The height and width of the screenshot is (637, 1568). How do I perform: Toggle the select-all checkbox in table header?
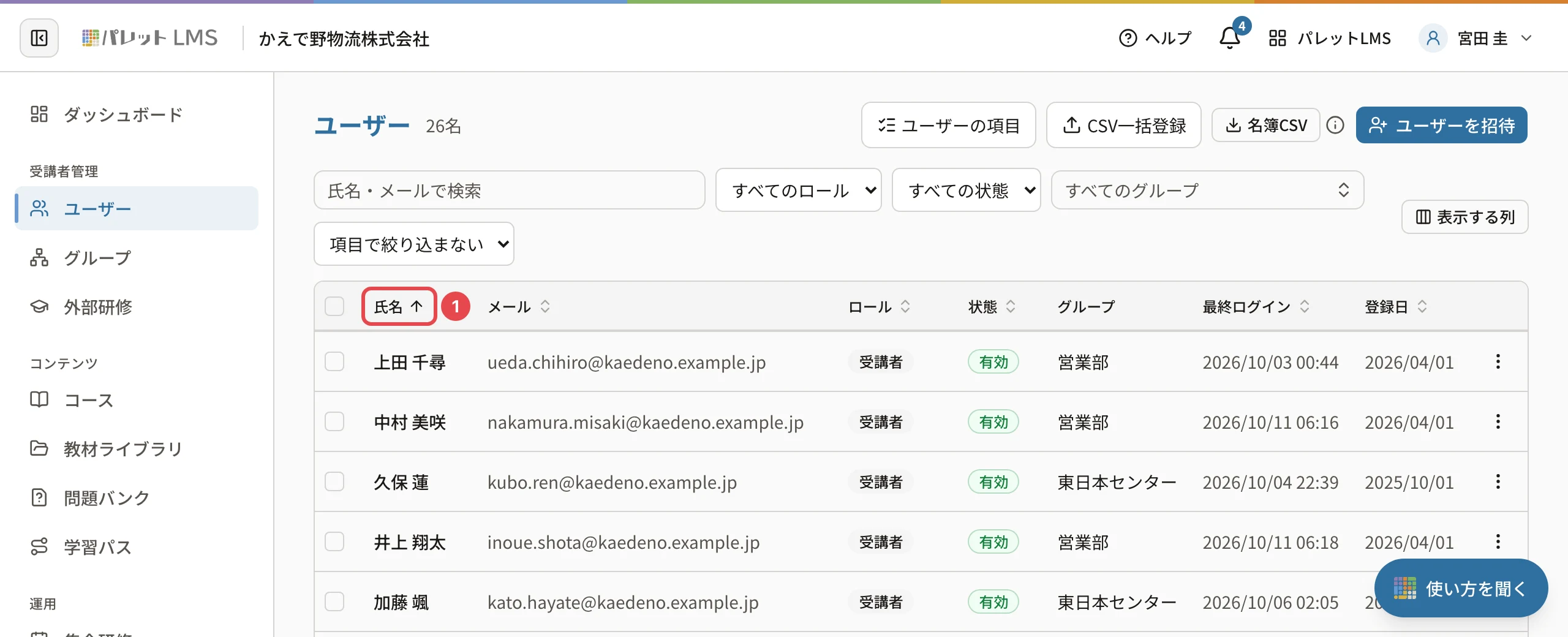point(334,306)
